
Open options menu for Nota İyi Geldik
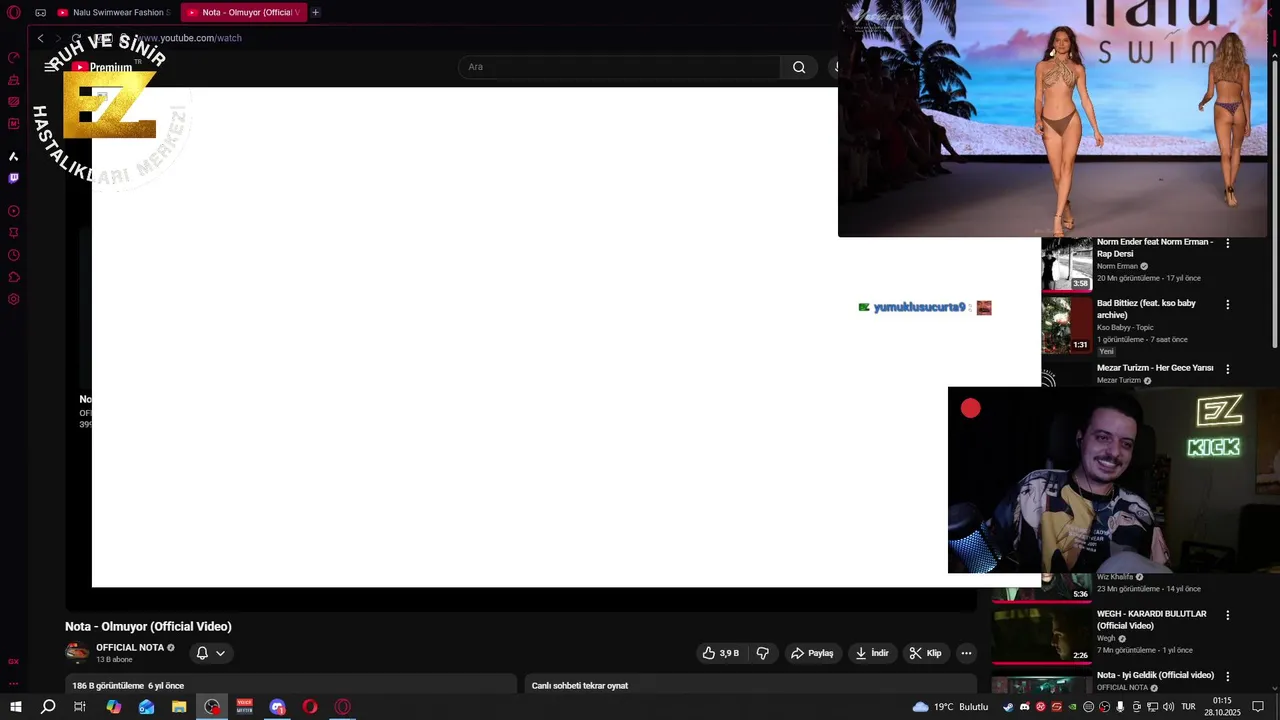(x=1228, y=676)
